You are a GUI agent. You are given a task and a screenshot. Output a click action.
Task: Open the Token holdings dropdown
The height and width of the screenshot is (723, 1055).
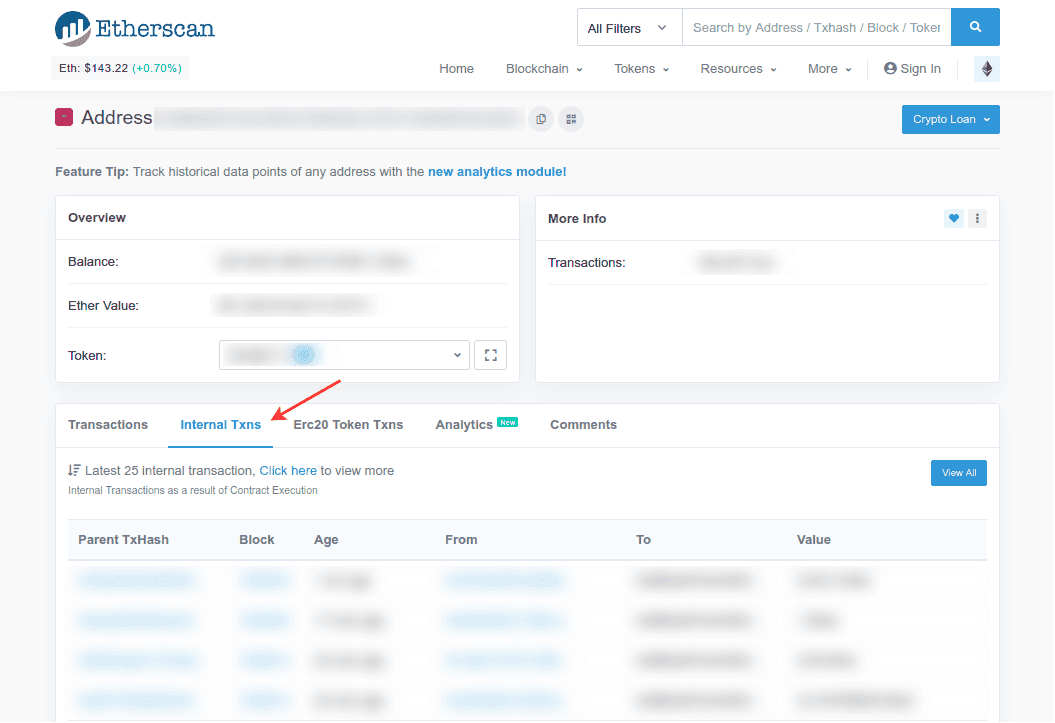(x=344, y=355)
